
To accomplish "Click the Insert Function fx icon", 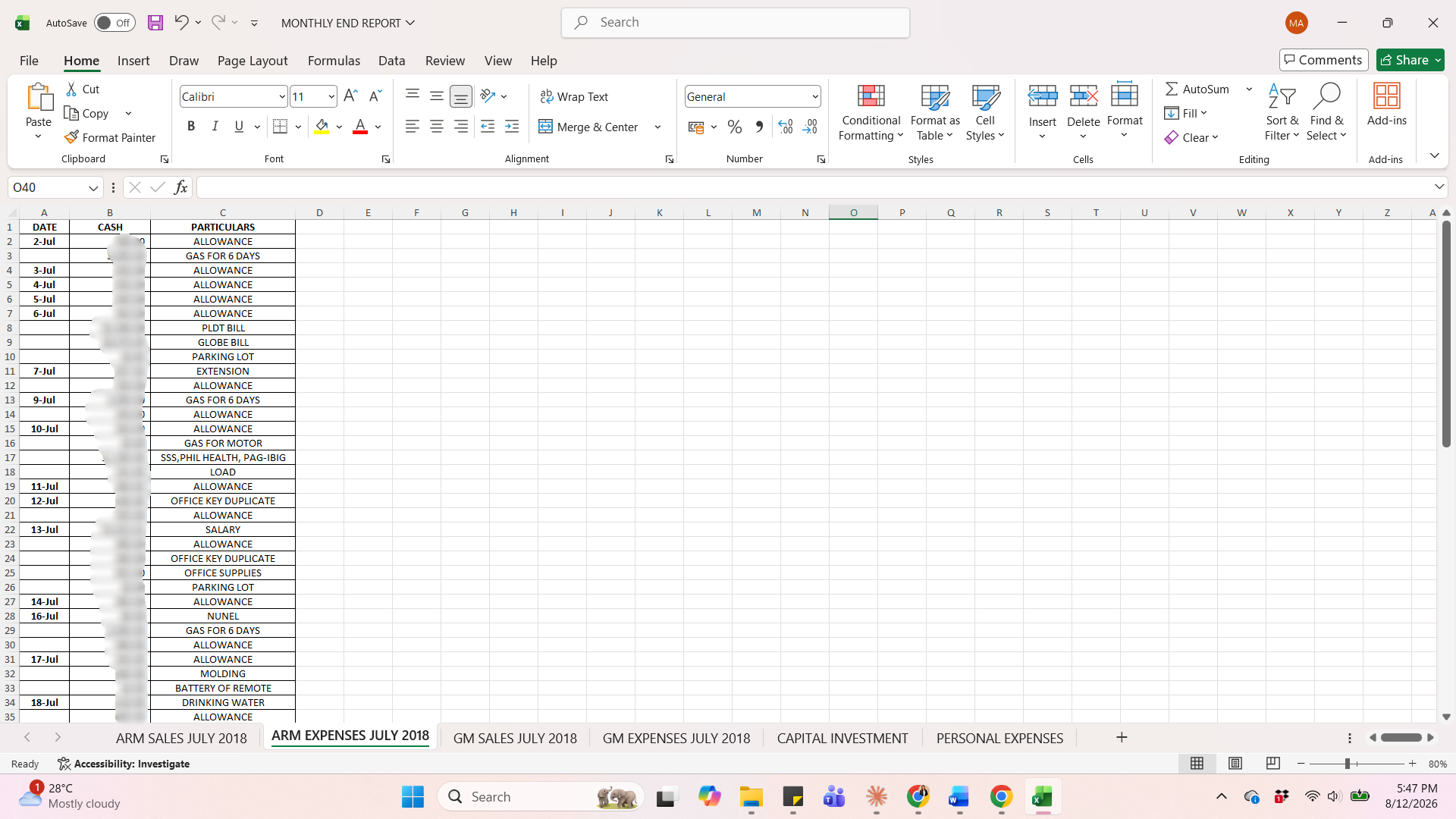I will (180, 187).
